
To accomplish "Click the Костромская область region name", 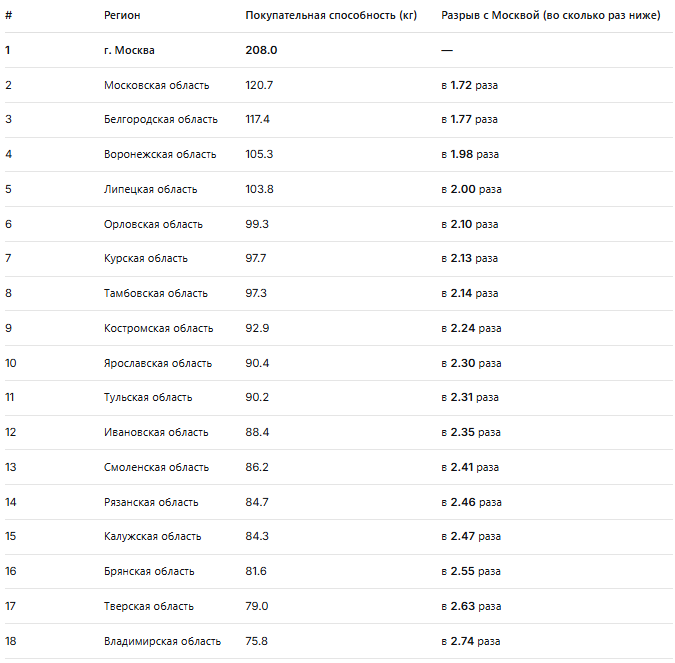I will coord(158,328).
